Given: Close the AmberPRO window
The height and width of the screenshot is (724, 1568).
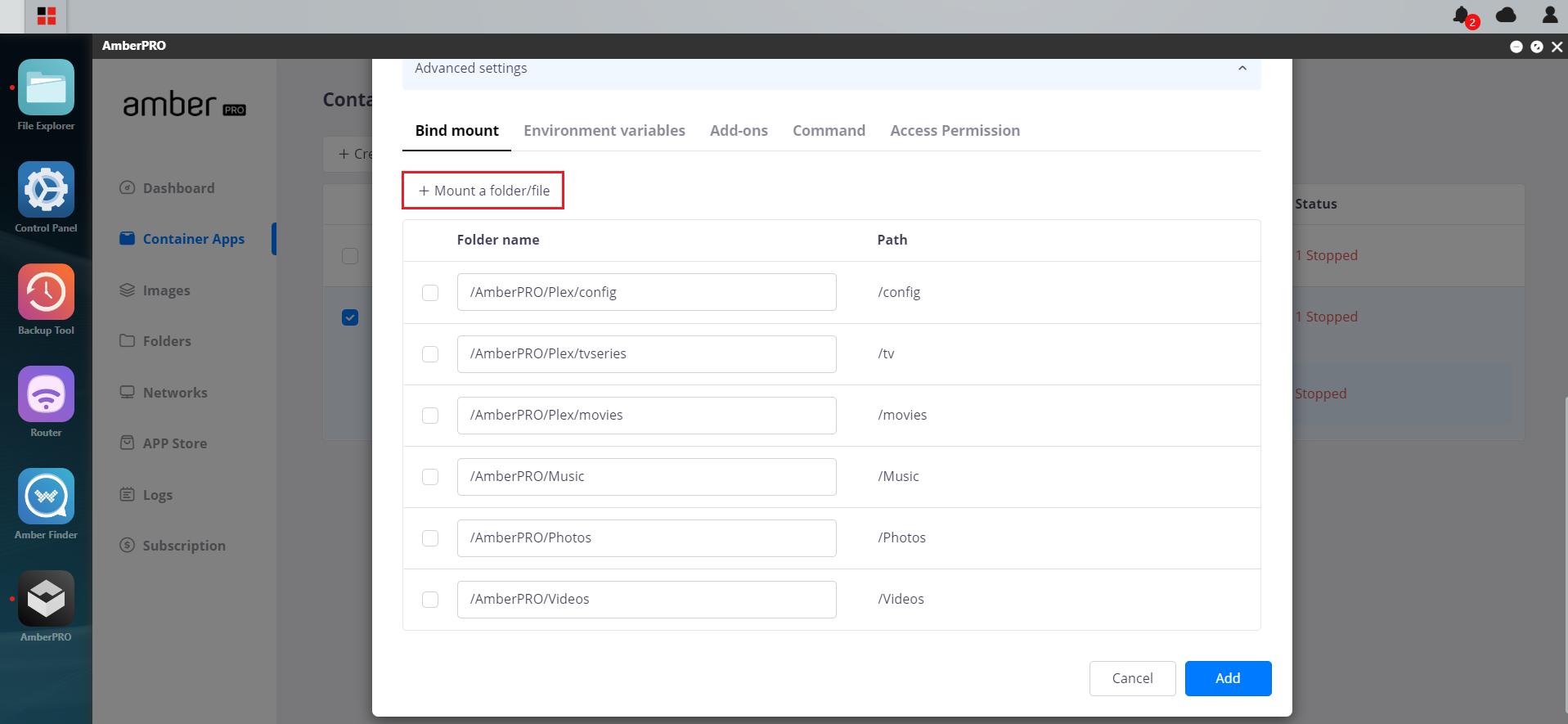Looking at the screenshot, I should point(1557,47).
